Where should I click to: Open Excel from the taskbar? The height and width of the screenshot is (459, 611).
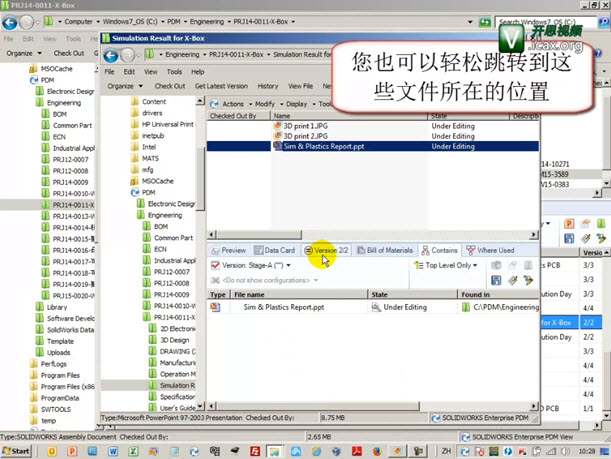coord(133,451)
